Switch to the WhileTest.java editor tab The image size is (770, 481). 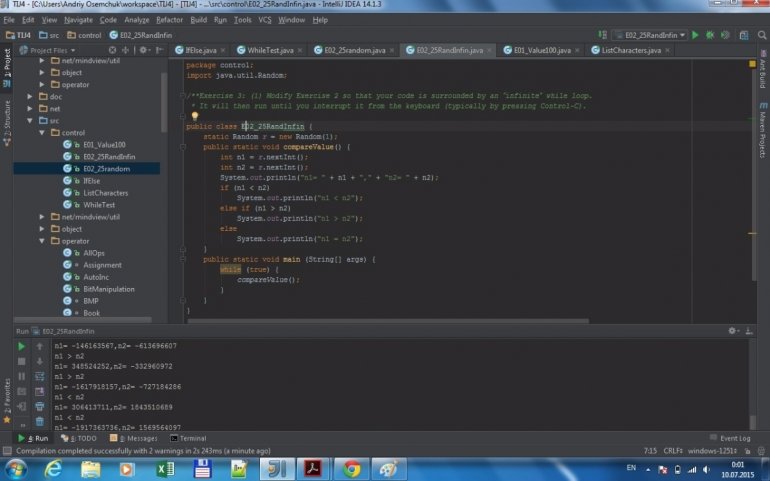point(270,50)
